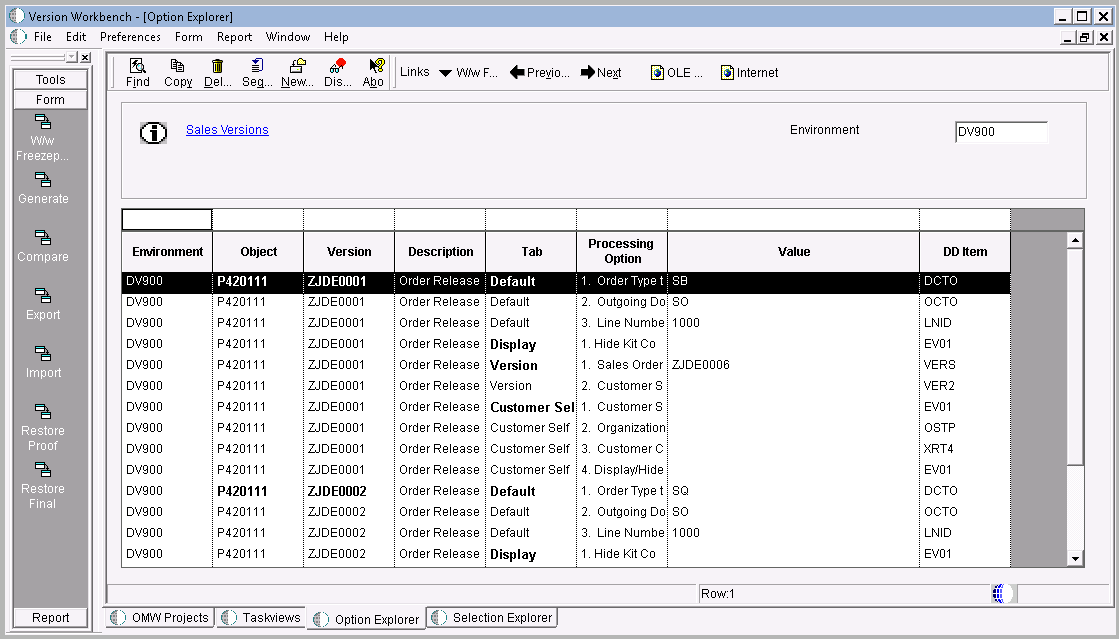
Task: Switch to the Selection Explorer tab
Action: 491,618
